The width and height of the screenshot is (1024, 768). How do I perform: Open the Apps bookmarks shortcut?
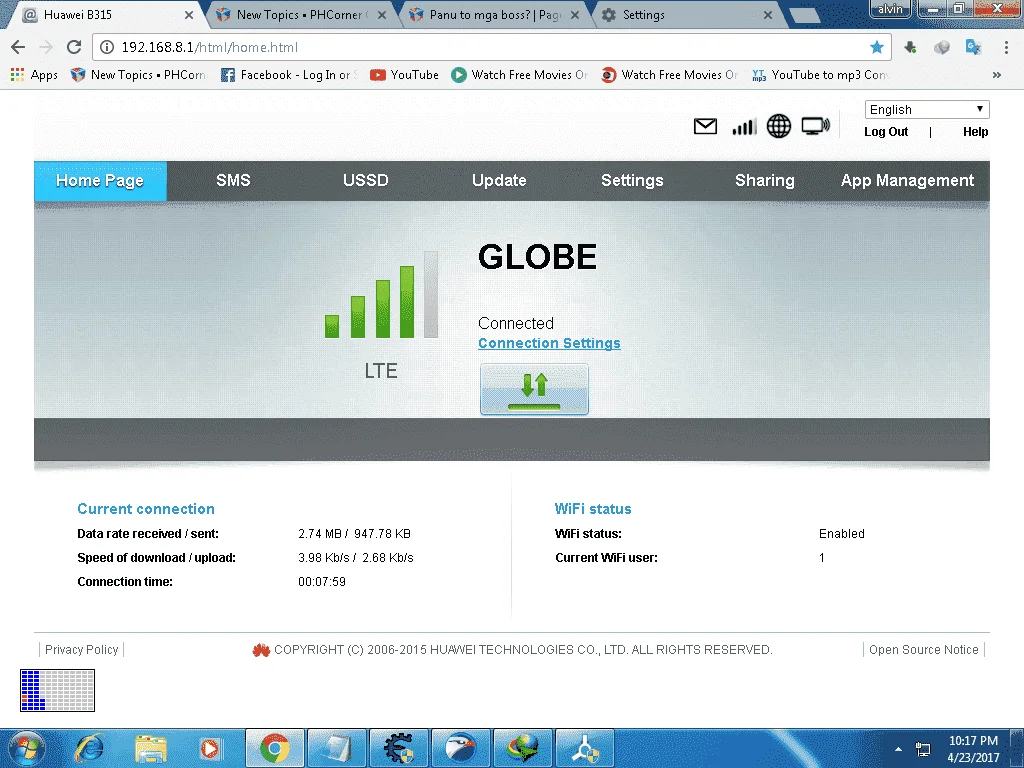(x=35, y=75)
